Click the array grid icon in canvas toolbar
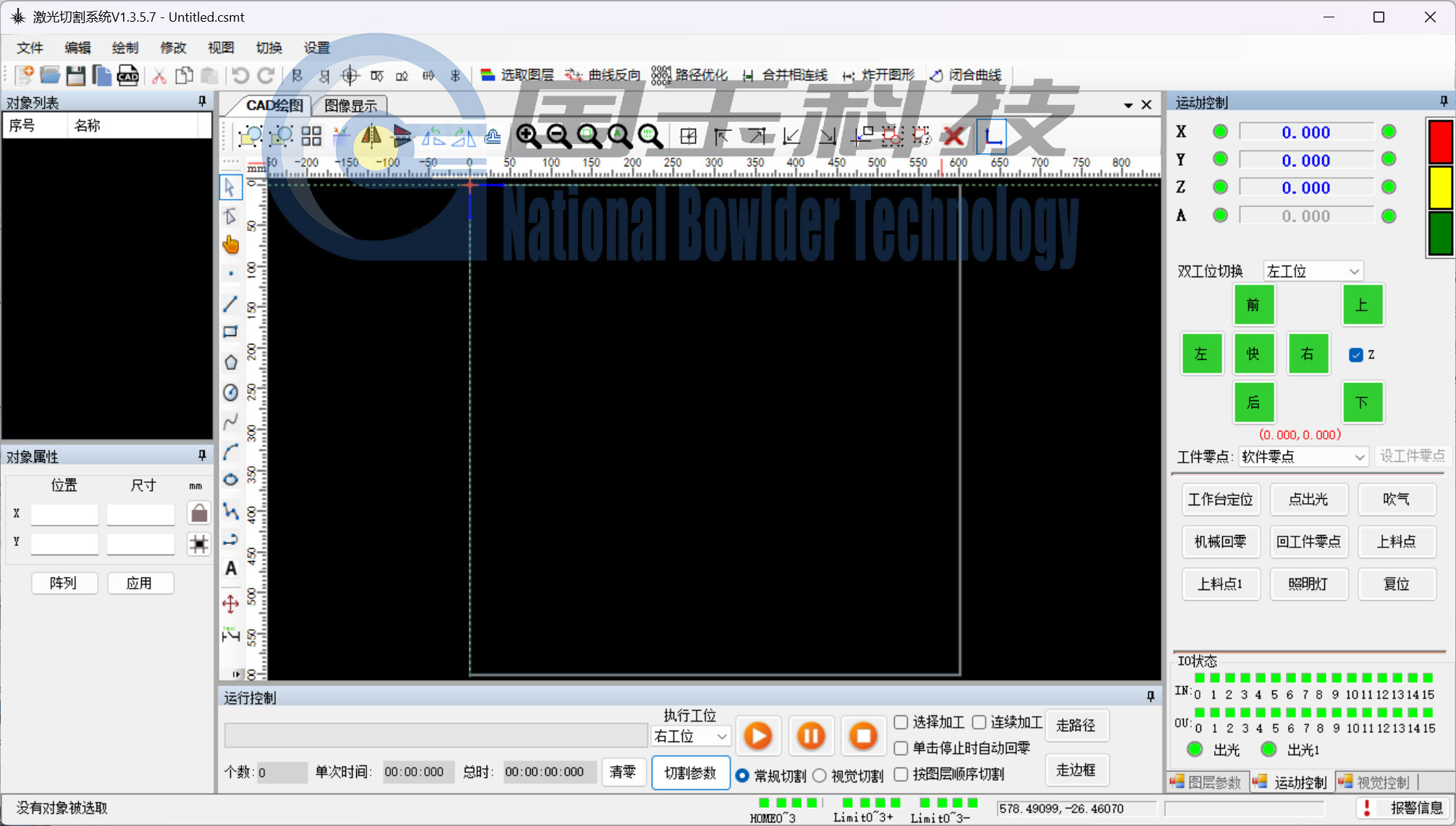1456x826 pixels. (311, 136)
